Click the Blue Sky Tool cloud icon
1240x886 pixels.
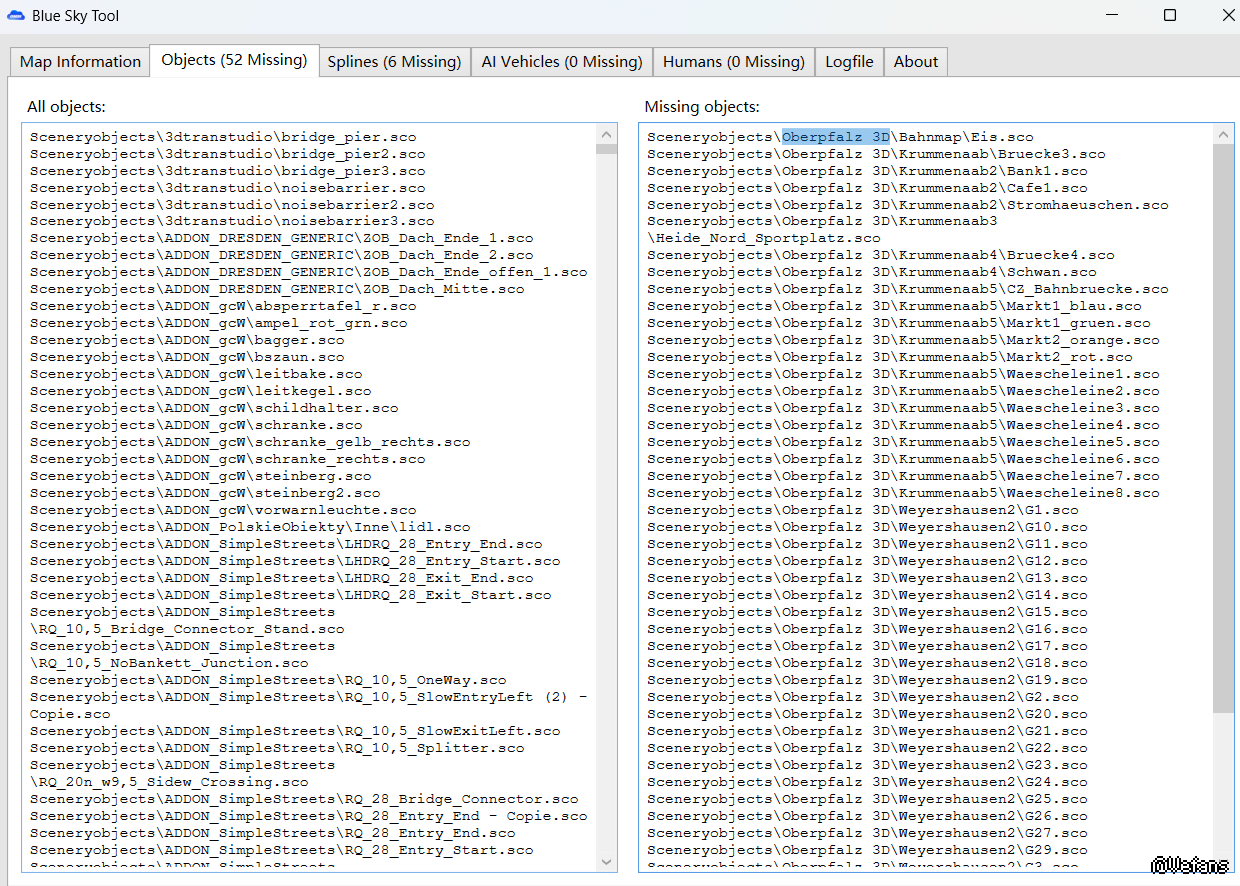[x=15, y=16]
